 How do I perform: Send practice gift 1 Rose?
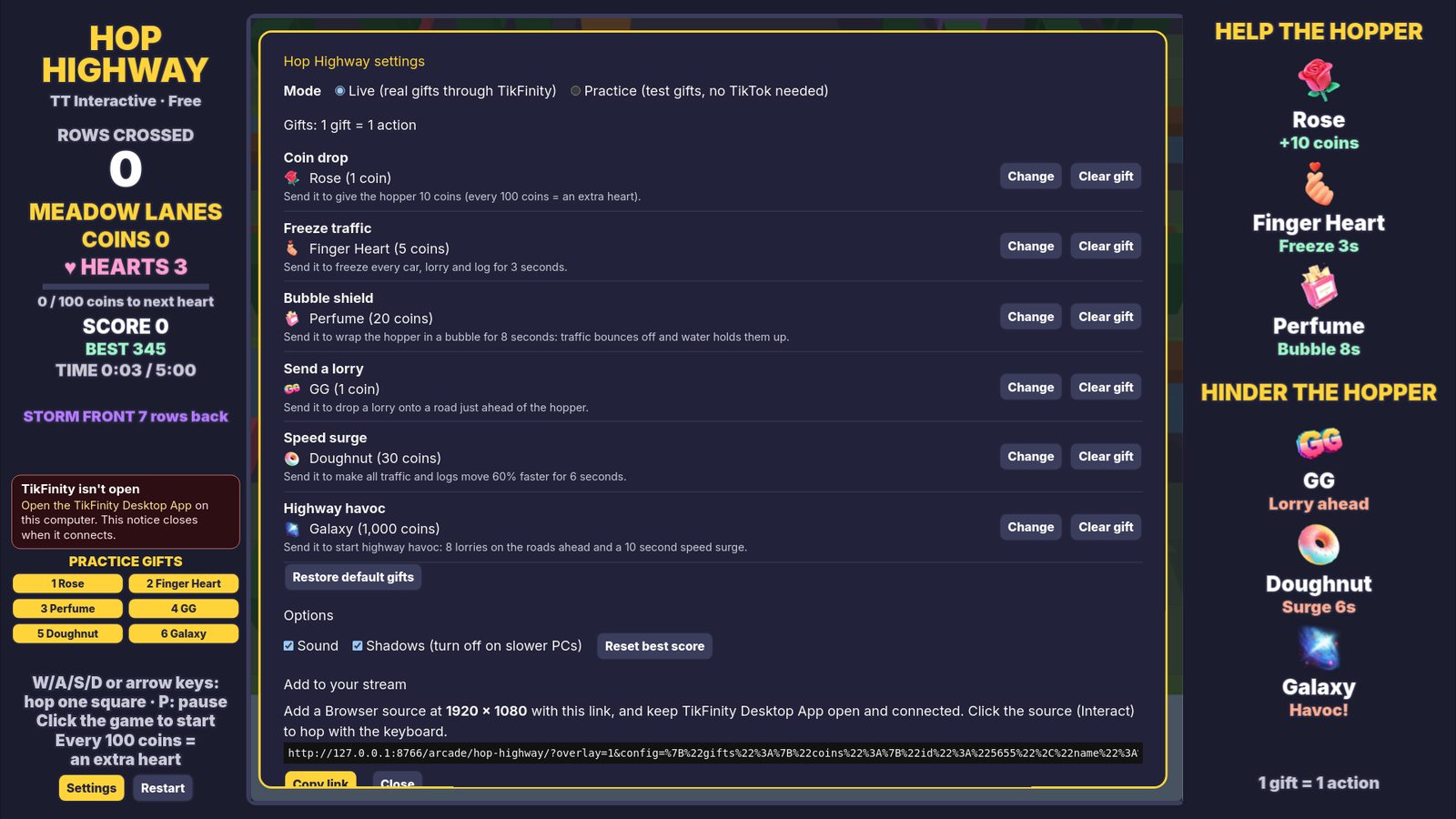[x=67, y=583]
